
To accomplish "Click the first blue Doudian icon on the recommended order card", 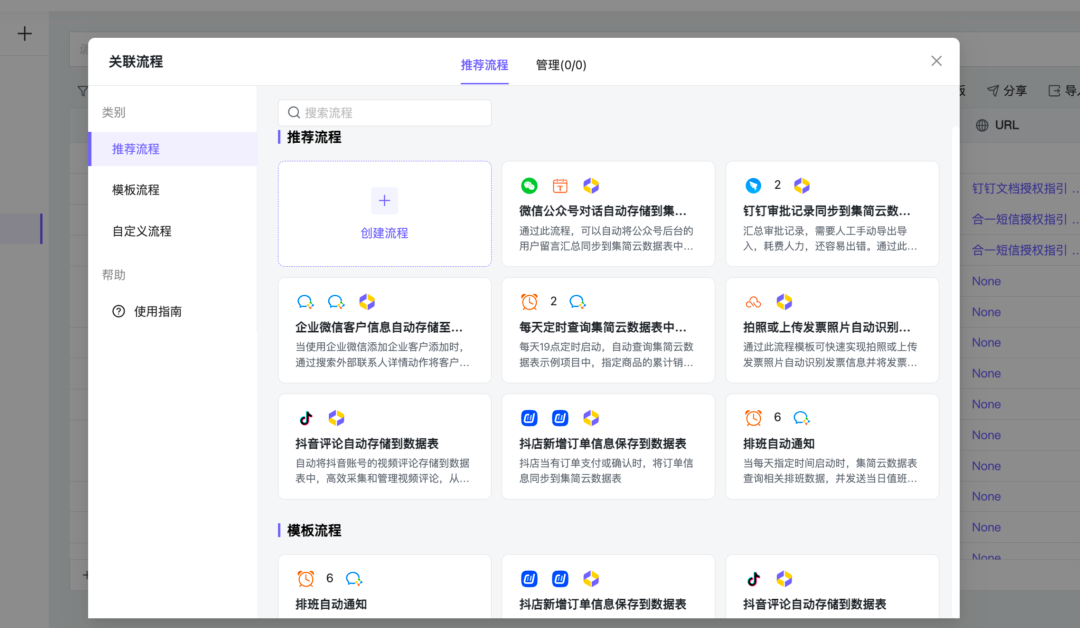I will (529, 418).
